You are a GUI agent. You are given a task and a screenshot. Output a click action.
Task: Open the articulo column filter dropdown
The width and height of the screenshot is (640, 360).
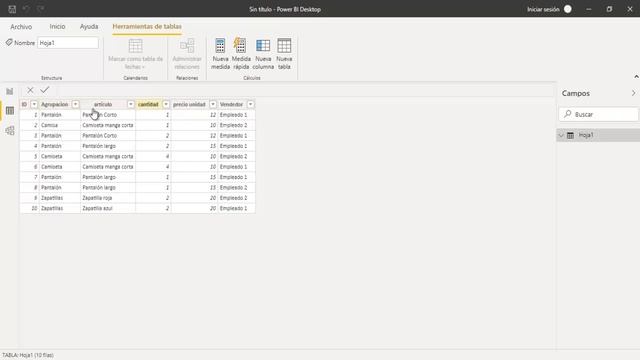point(131,104)
